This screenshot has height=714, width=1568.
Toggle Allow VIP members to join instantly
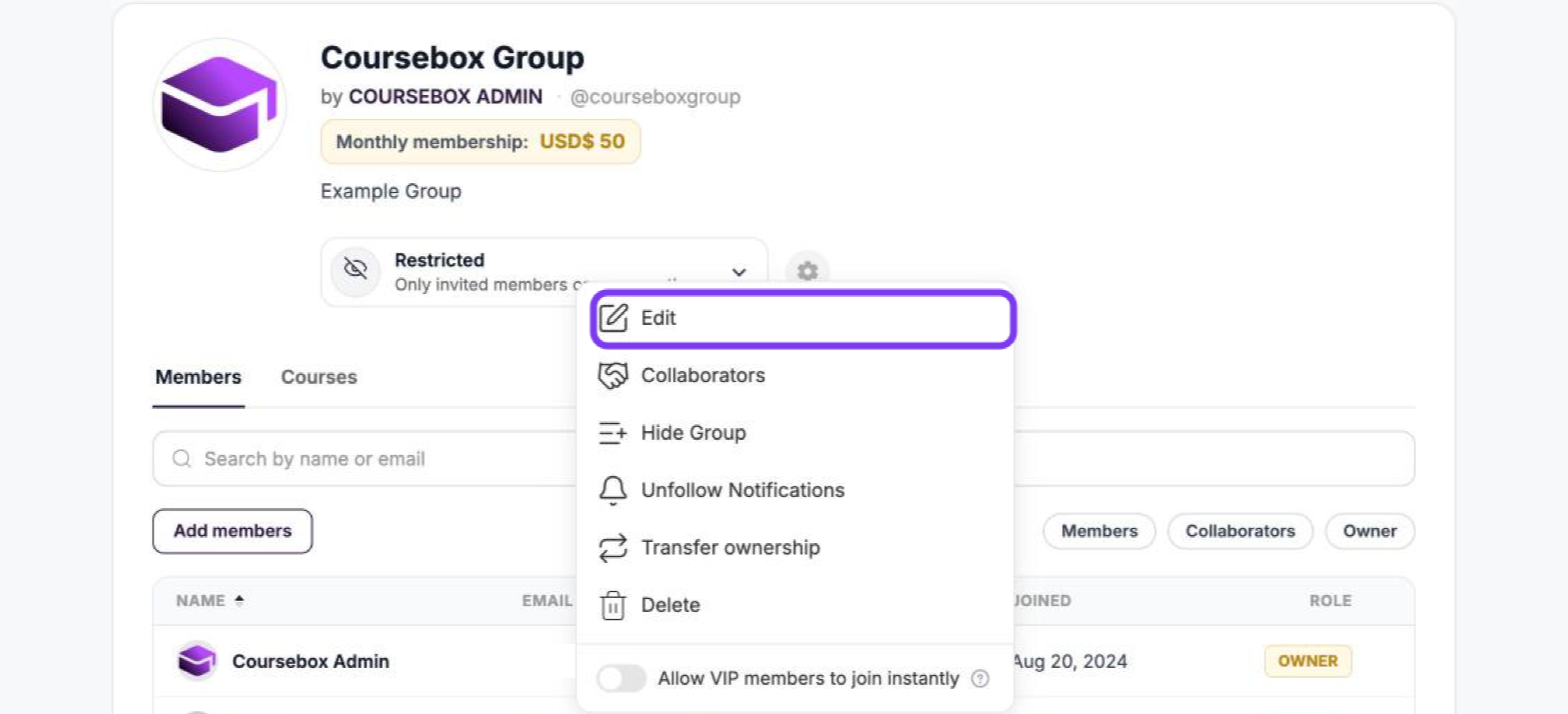(622, 679)
